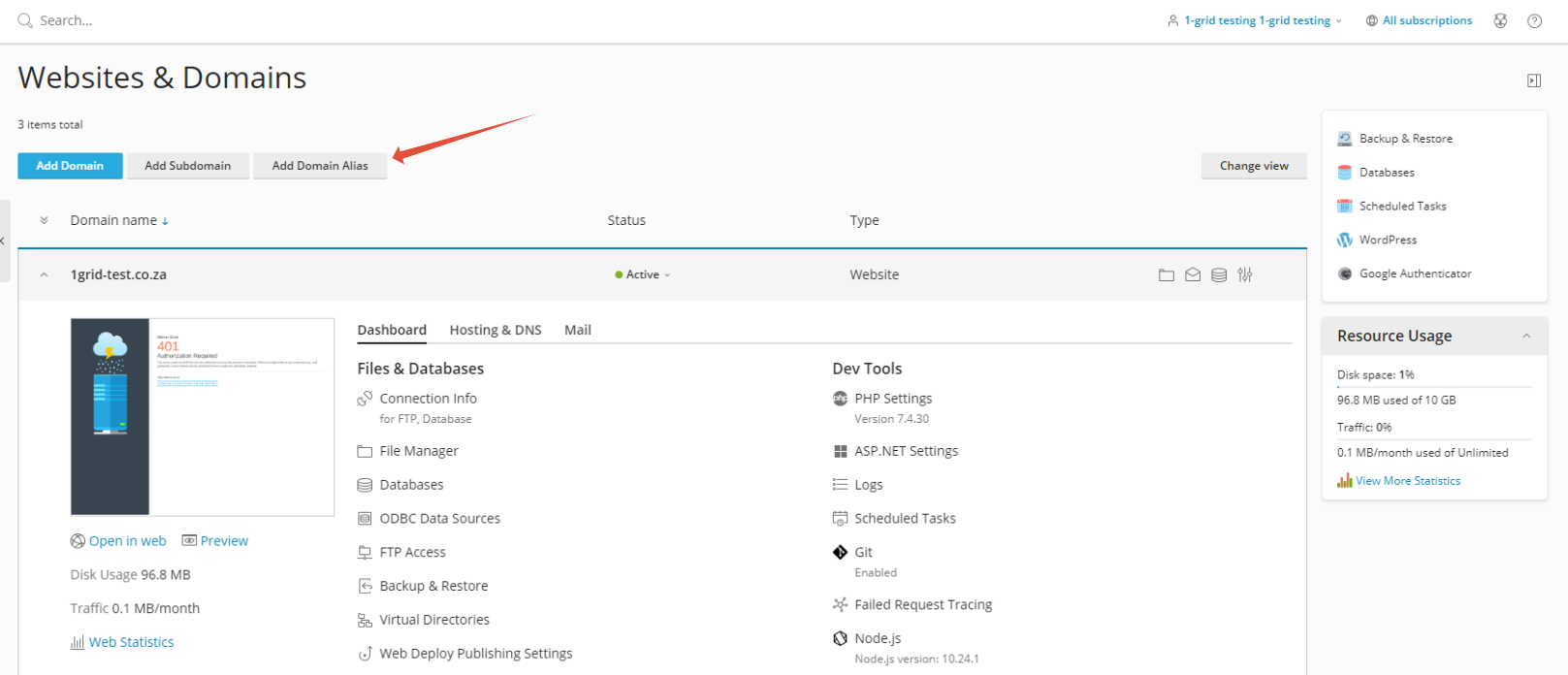Open the user account dropdown 1-grid testing

(x=1255, y=20)
